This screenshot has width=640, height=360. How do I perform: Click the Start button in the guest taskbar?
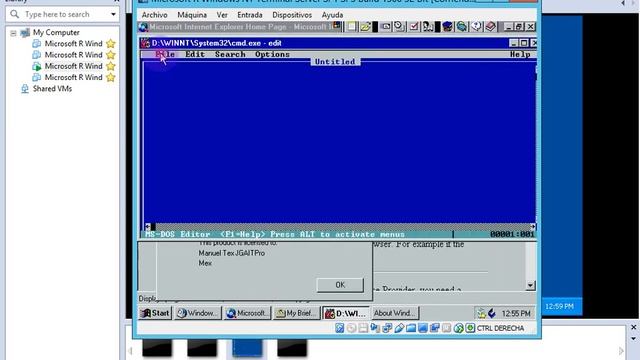click(155, 313)
